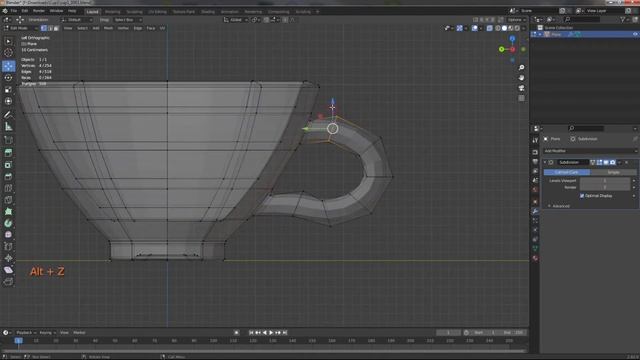Adjust Levels Viewport value slider
Image resolution: width=640 pixels, height=360 pixels.
click(605, 180)
